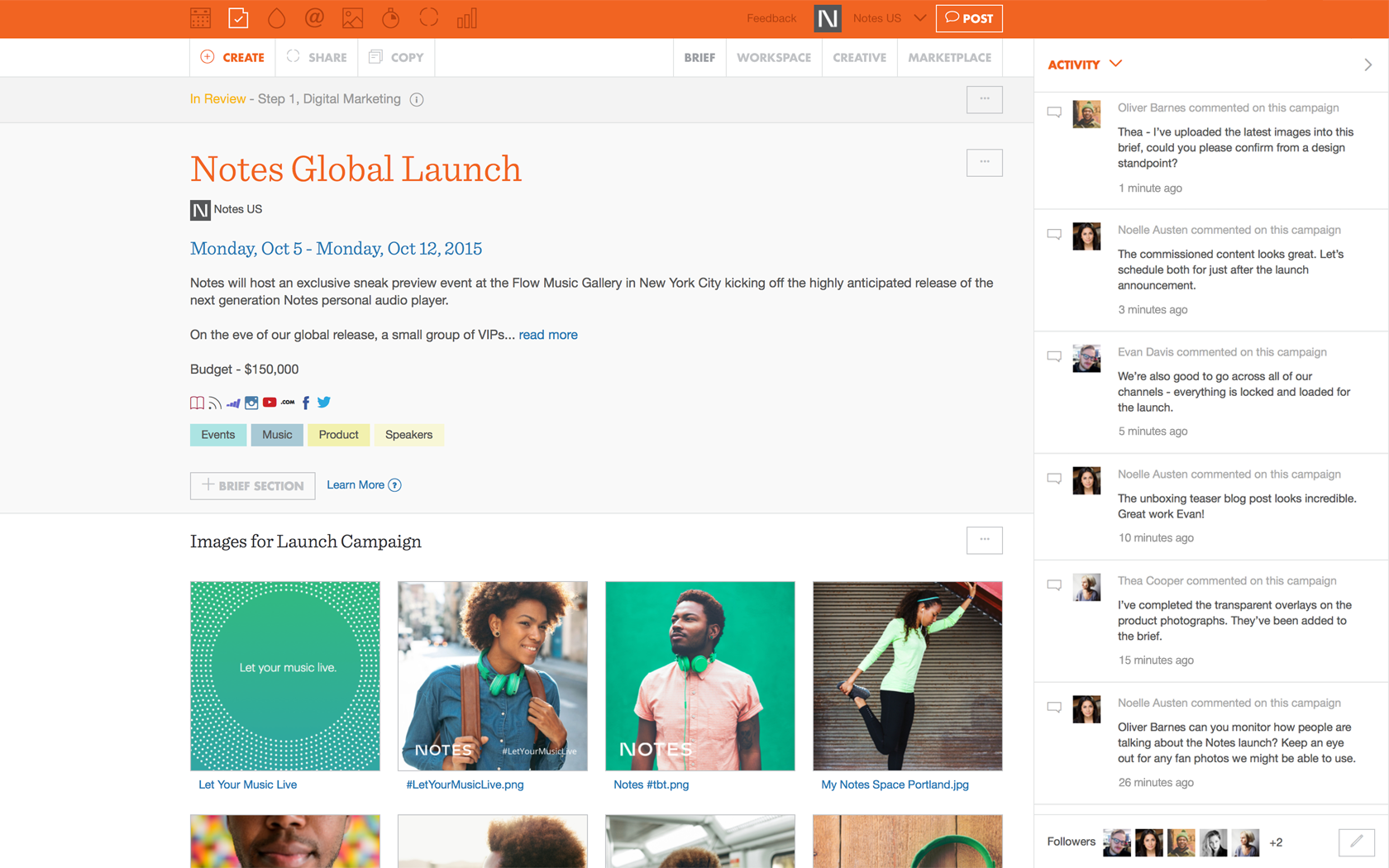Select the analytics bar chart icon

click(x=466, y=17)
